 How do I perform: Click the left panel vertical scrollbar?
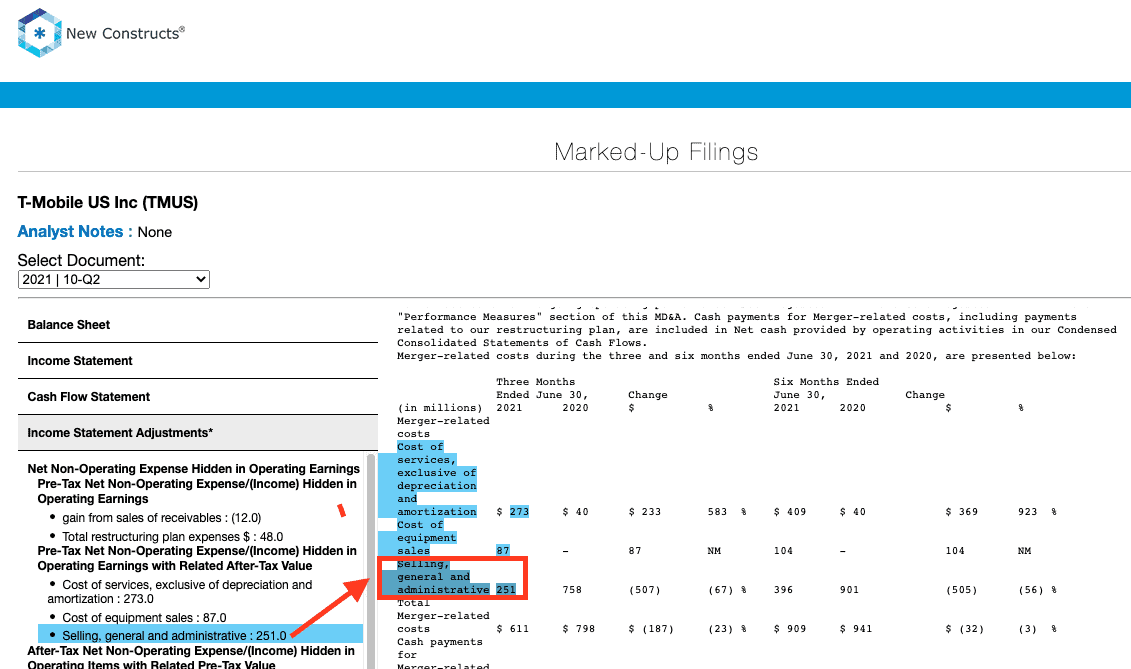click(x=371, y=561)
